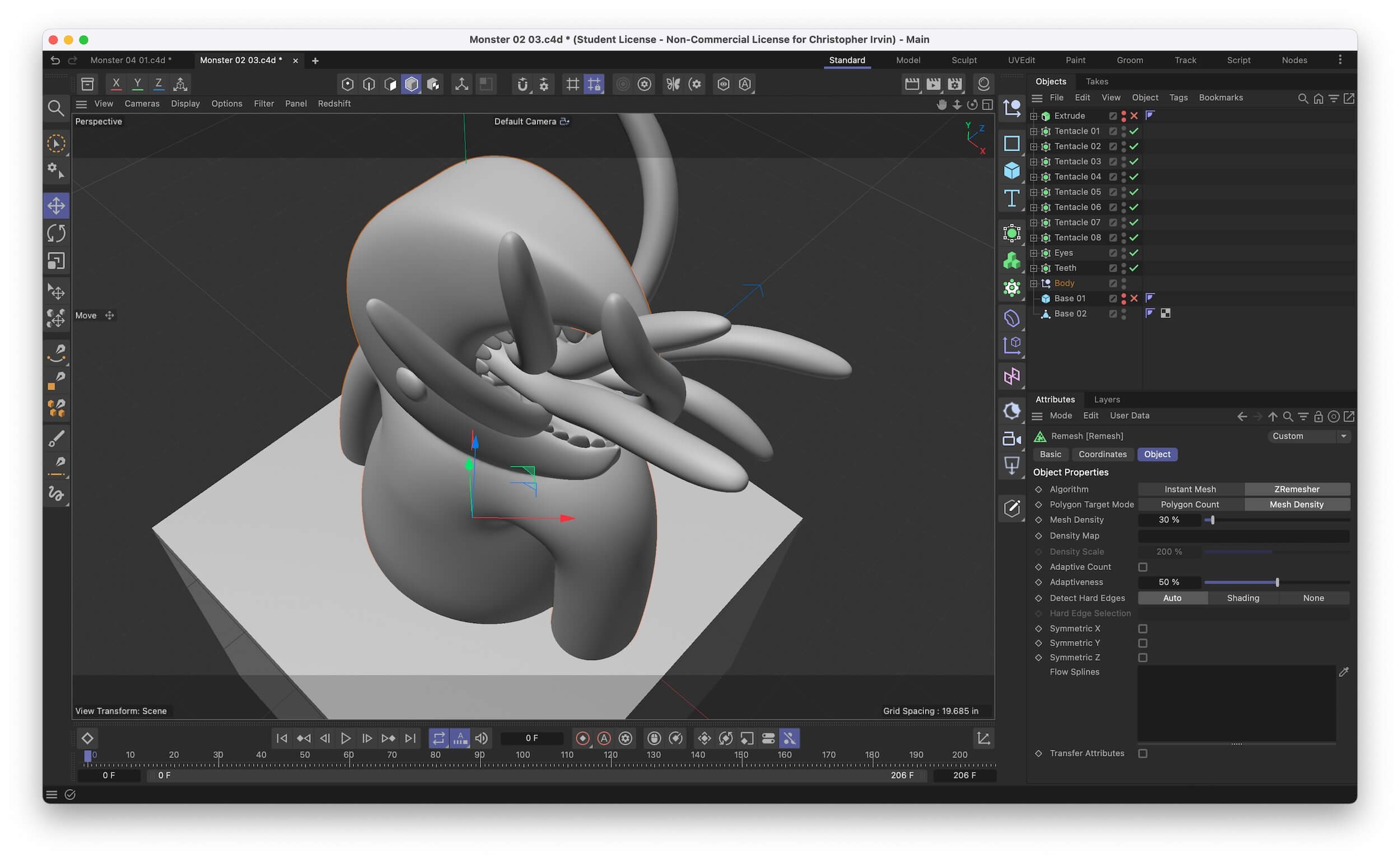Open the Takes tab

click(1096, 81)
